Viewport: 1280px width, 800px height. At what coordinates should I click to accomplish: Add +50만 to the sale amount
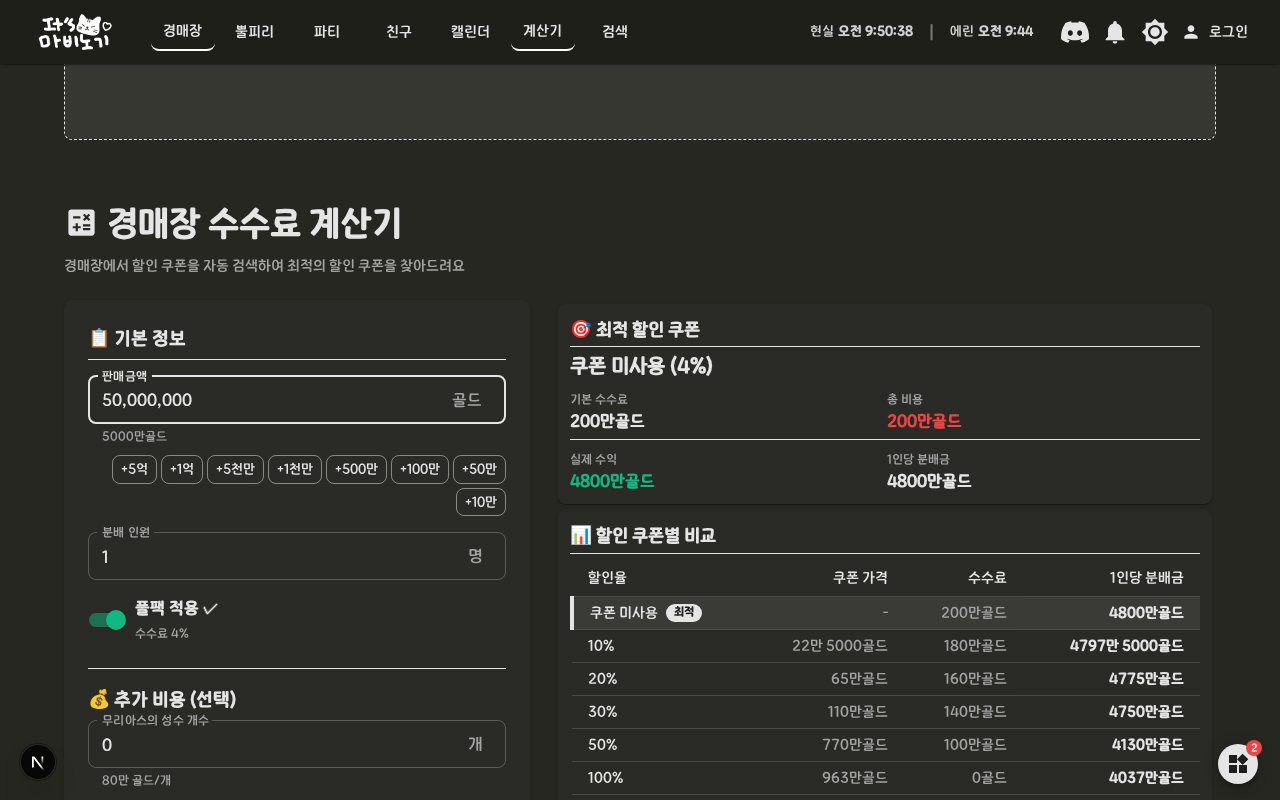[479, 469]
